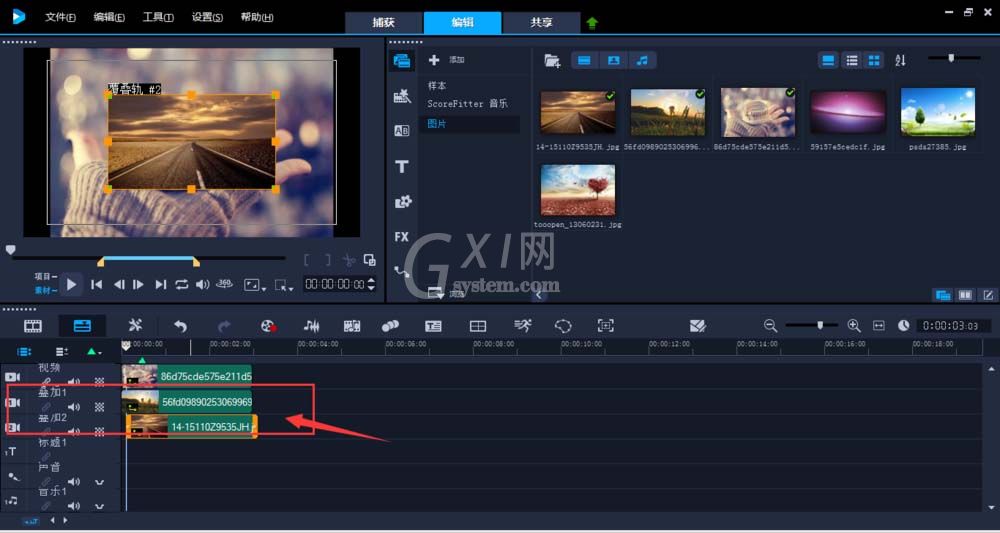This screenshot has width=1000, height=533.
Task: Toggle display of photos in library
Action: click(x=614, y=61)
